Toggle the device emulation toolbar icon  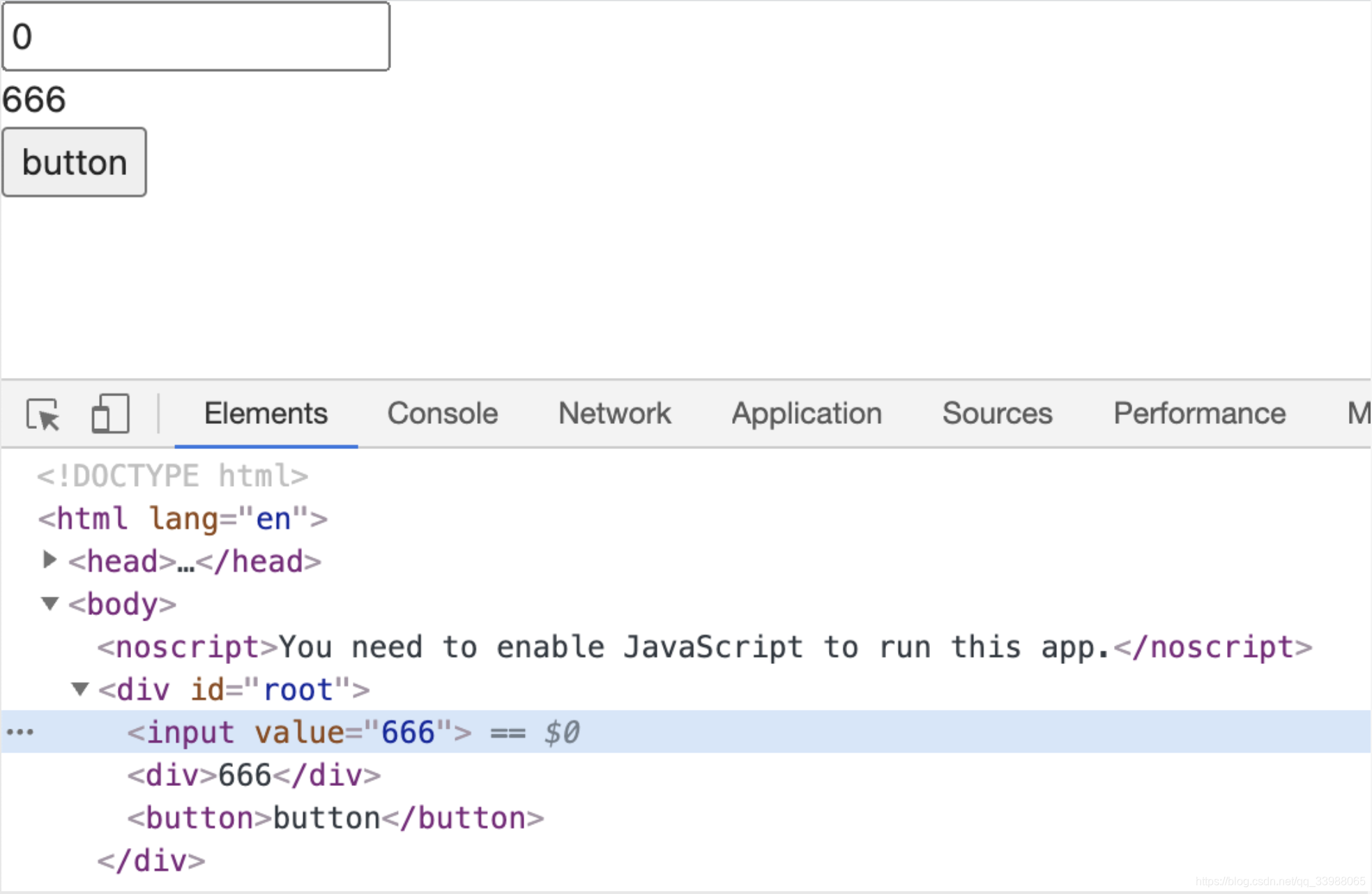(109, 414)
